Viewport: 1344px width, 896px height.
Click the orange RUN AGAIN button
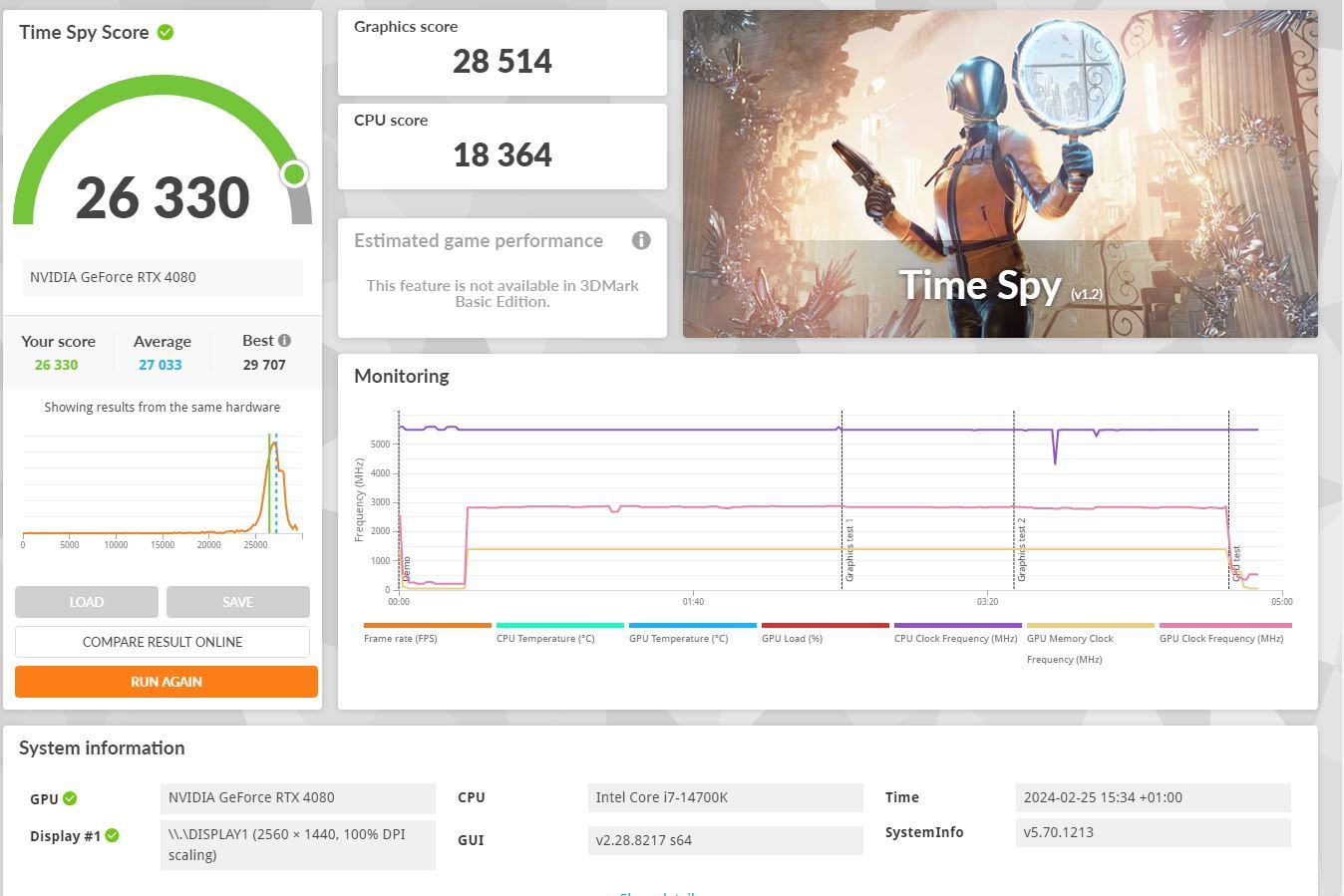(x=167, y=682)
